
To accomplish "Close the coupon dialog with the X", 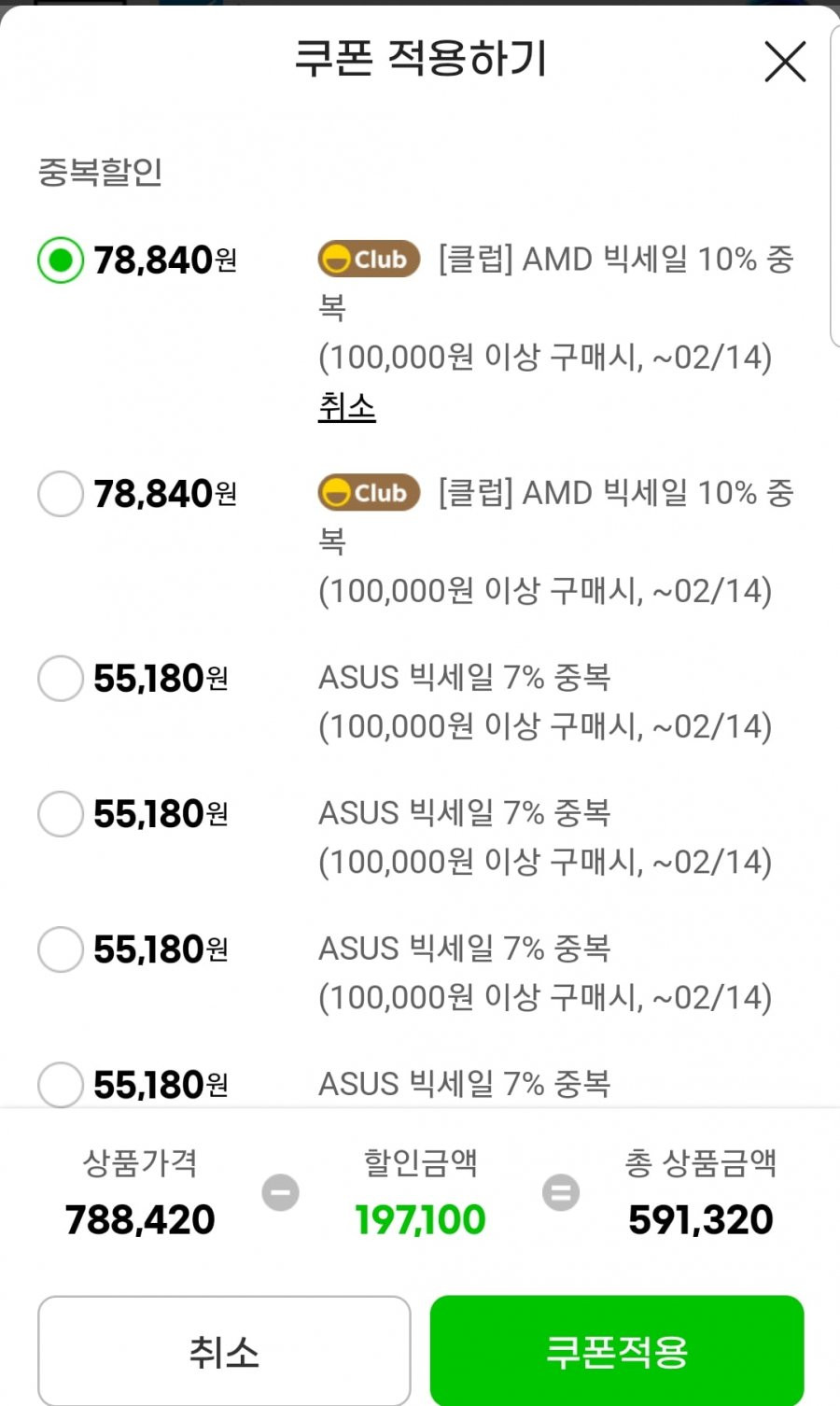I will (x=785, y=62).
